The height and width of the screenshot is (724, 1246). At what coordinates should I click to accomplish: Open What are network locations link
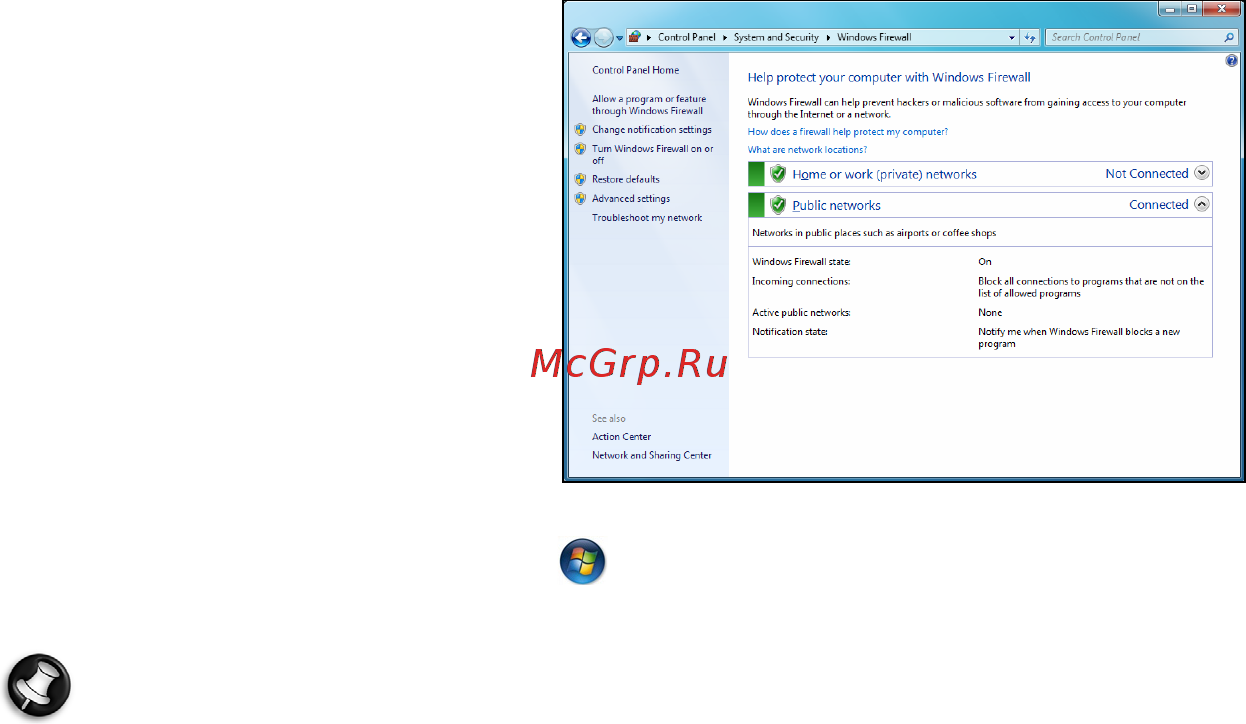click(x=807, y=150)
